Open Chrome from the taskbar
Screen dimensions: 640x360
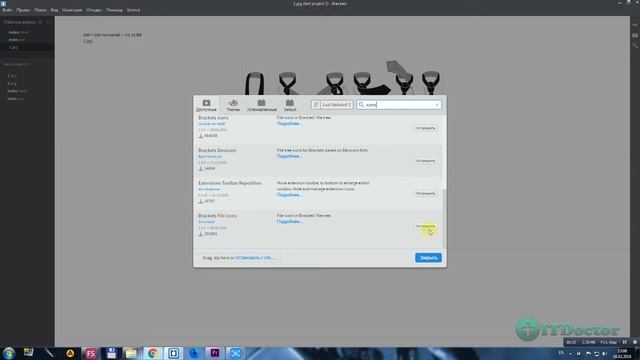pyautogui.click(x=153, y=353)
